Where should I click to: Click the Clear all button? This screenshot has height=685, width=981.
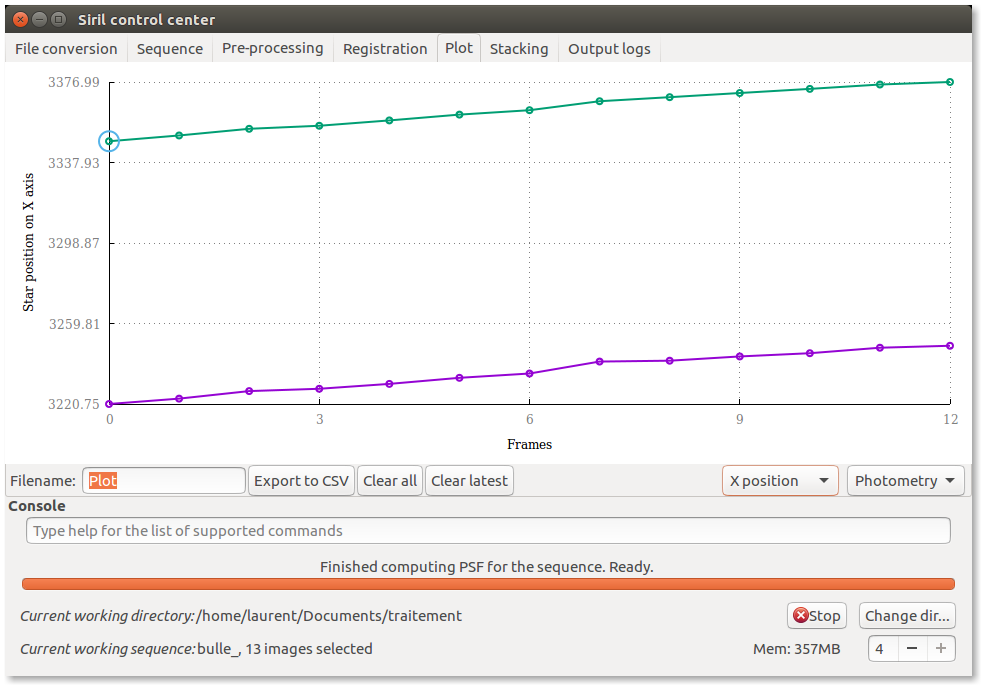click(x=390, y=481)
